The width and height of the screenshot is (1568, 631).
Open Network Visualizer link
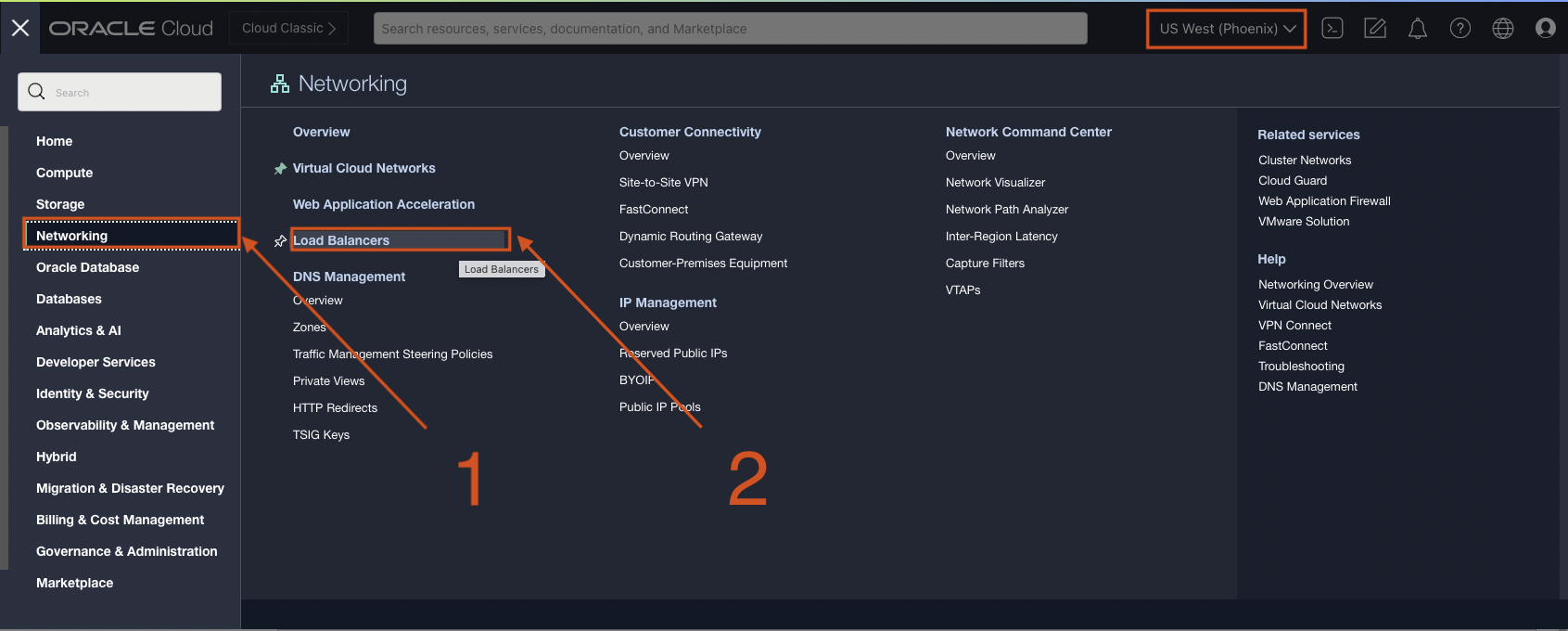point(995,183)
